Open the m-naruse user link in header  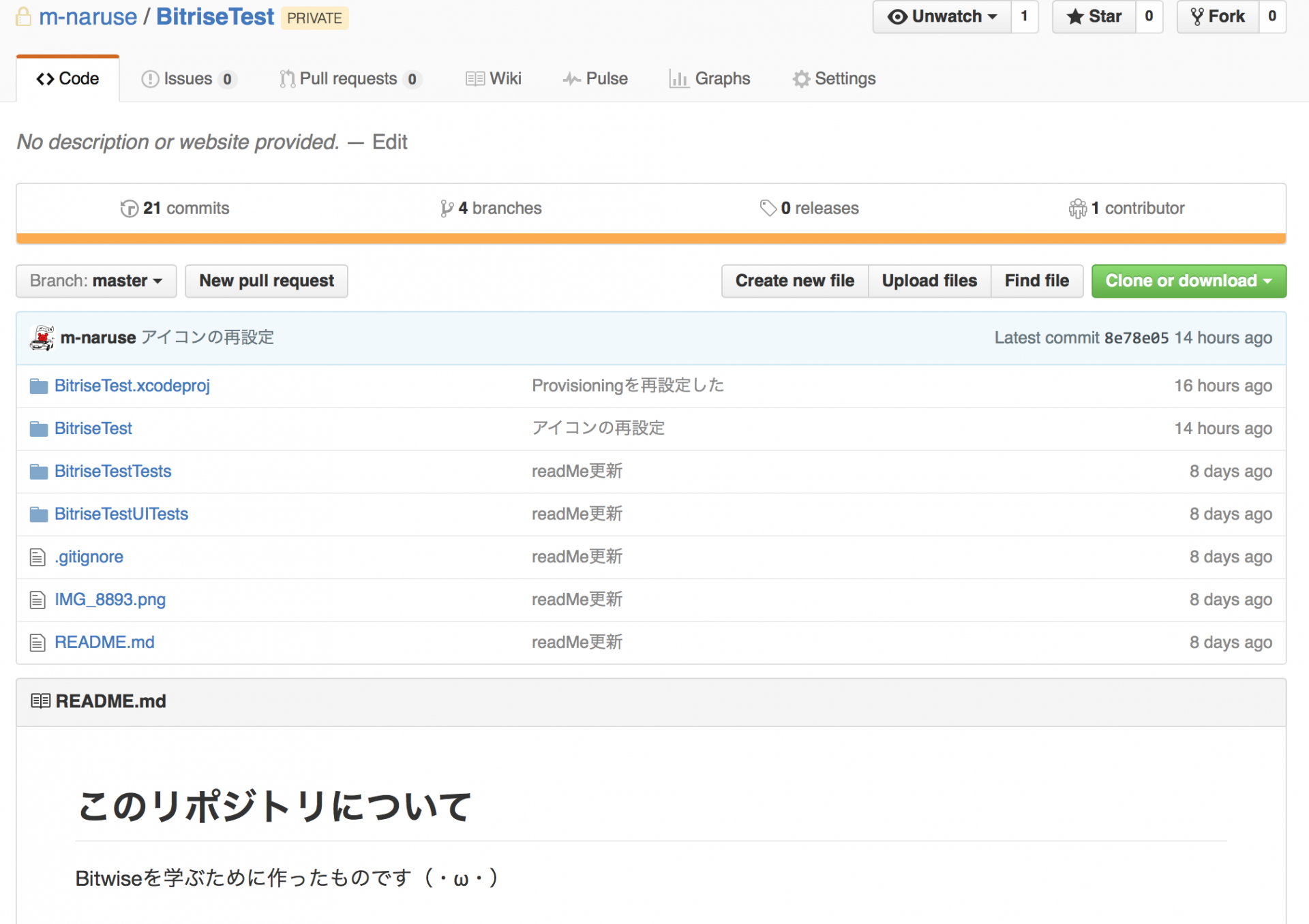point(88,17)
